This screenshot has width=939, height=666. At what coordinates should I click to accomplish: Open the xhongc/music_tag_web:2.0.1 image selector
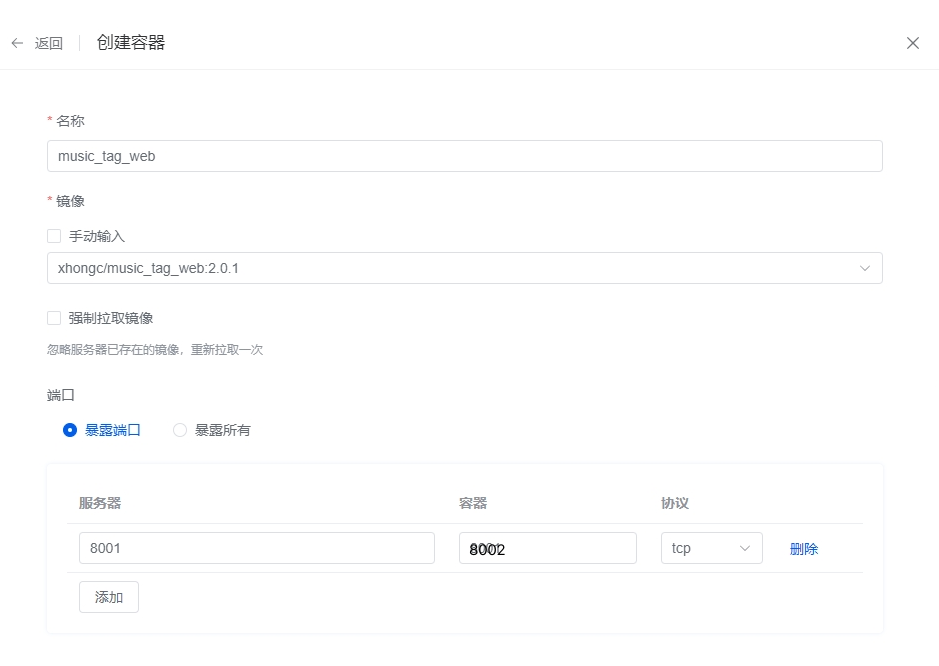pyautogui.click(x=450, y=268)
